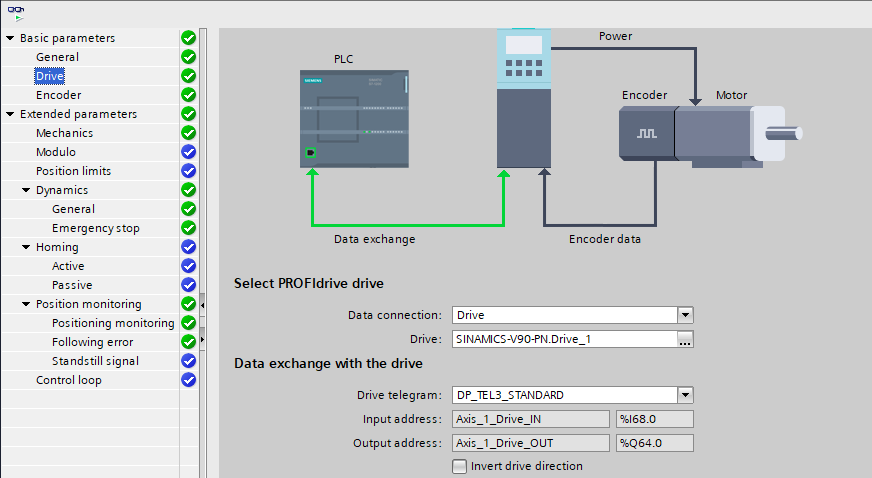
Task: Click the green status icon for Positioning monitoring
Action: coord(189,323)
